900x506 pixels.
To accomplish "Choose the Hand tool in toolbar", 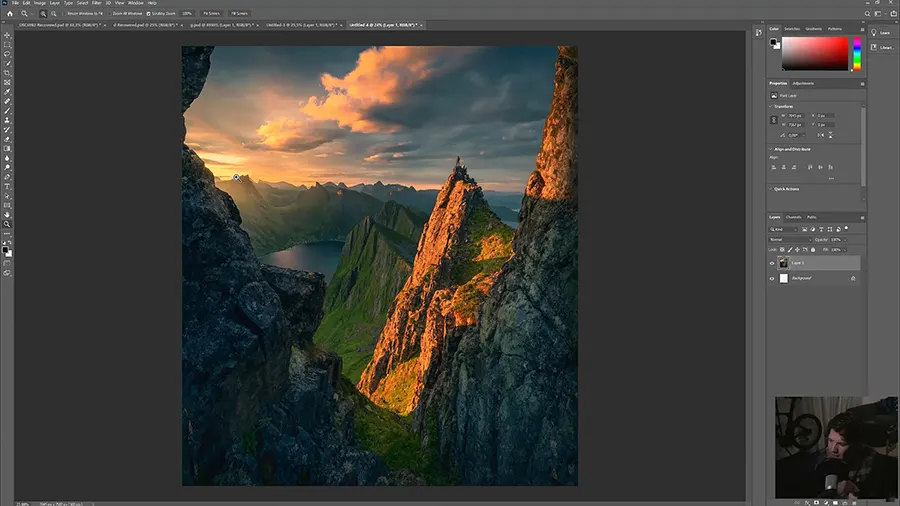I will tap(7, 214).
